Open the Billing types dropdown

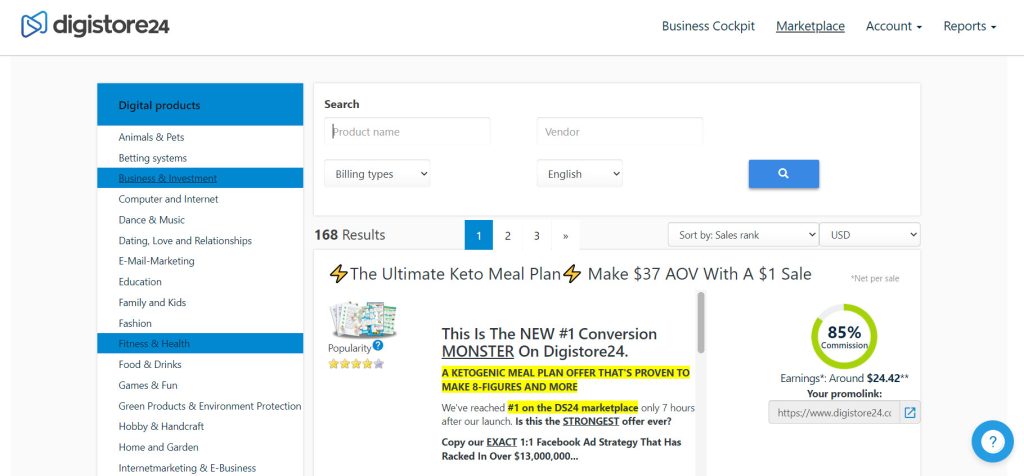pos(377,174)
